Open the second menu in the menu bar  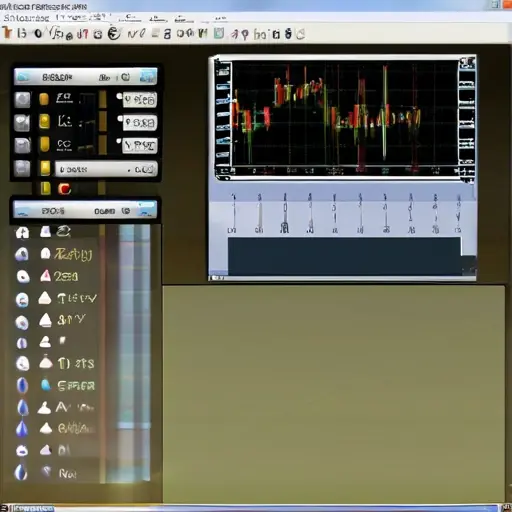(x=83, y=17)
